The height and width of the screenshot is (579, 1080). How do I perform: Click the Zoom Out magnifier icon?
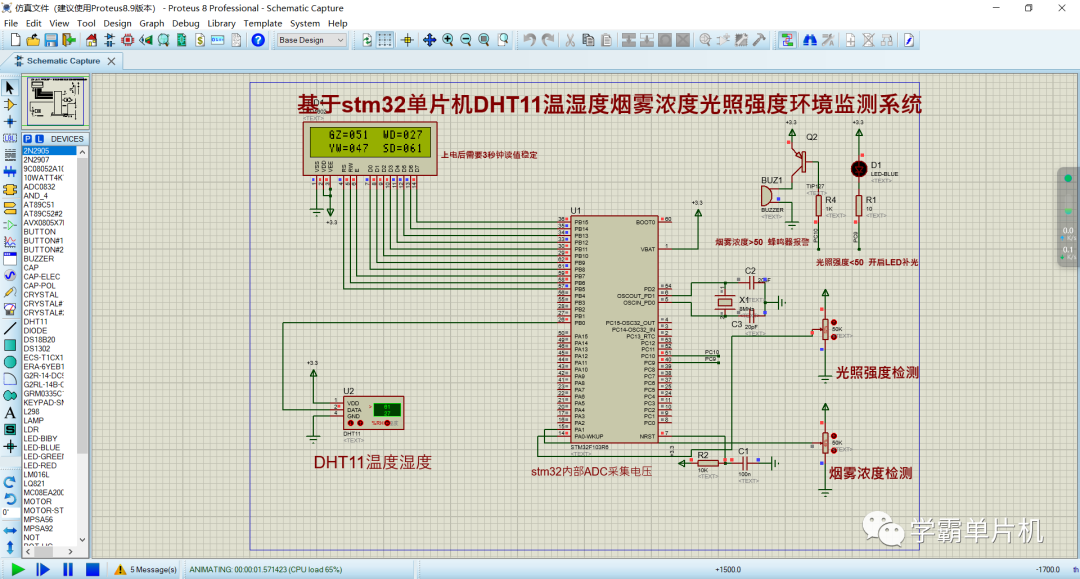(466, 41)
